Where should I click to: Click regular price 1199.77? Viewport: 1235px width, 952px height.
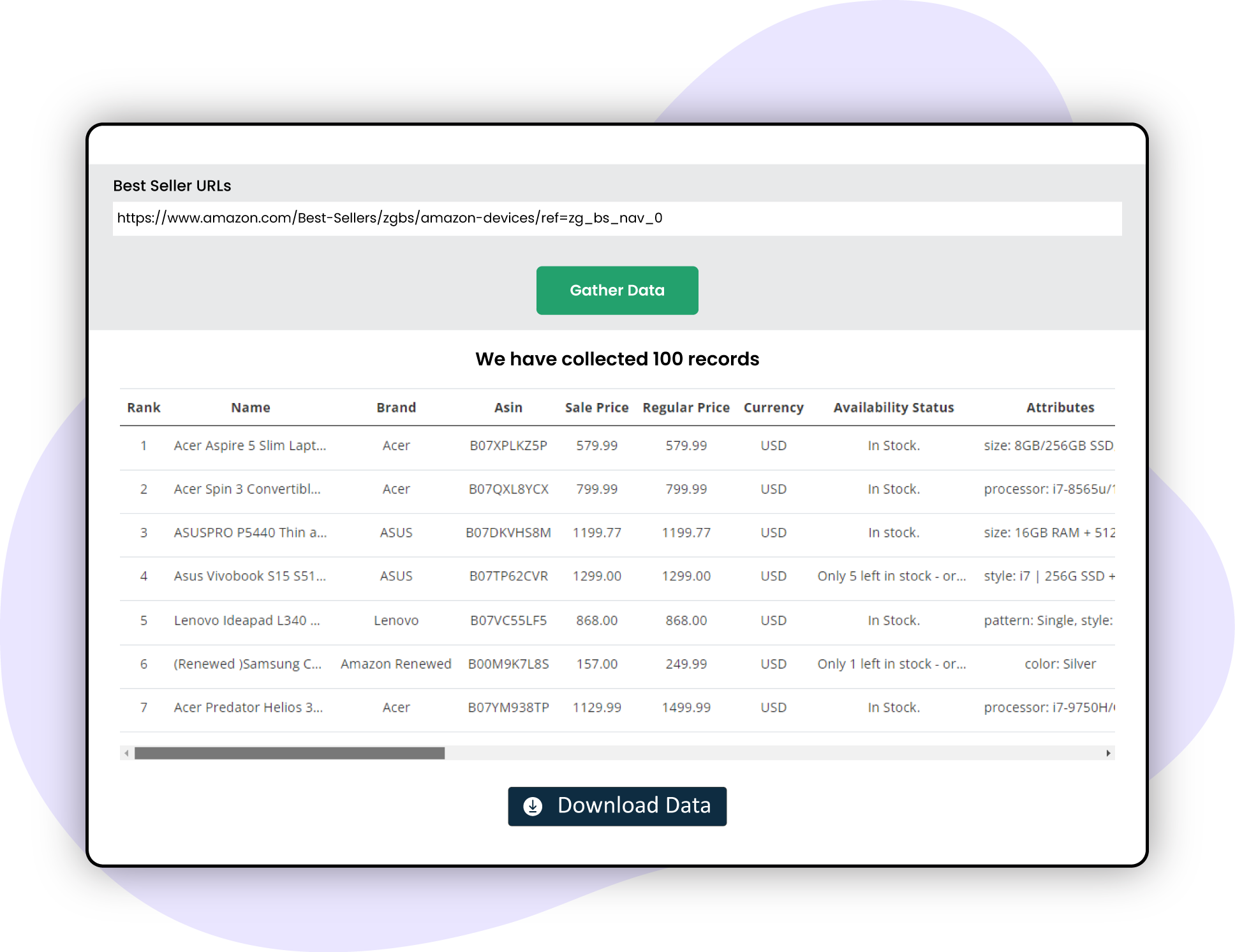tap(686, 532)
